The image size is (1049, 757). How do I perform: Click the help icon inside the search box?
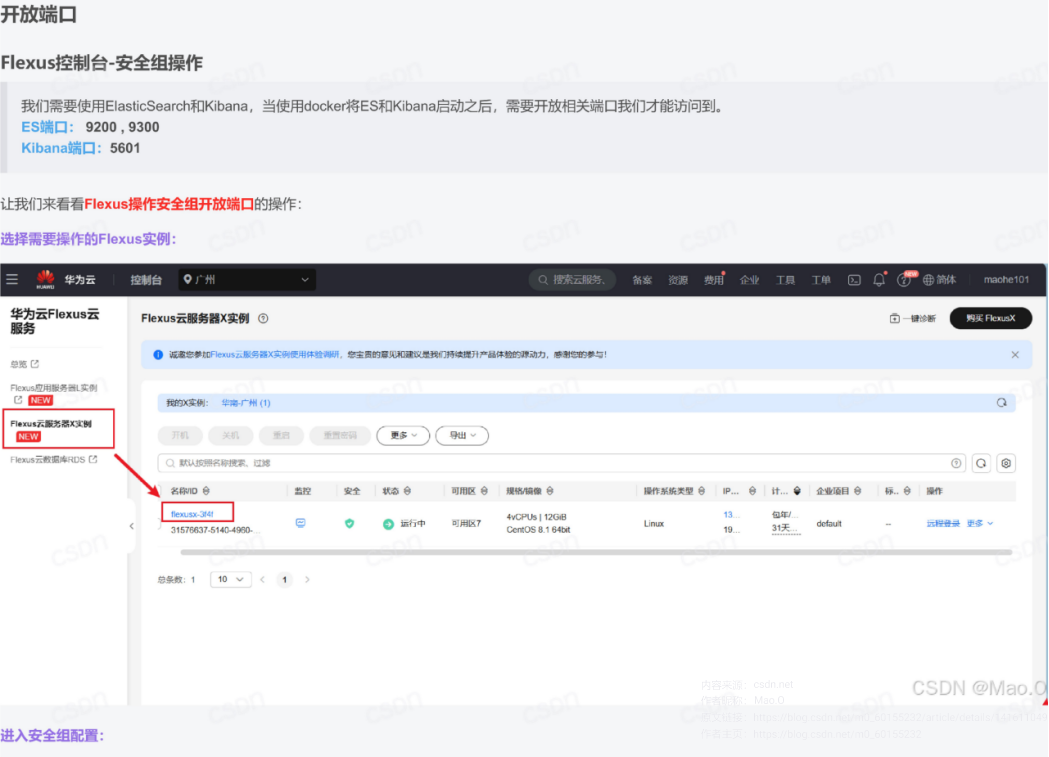[956, 463]
